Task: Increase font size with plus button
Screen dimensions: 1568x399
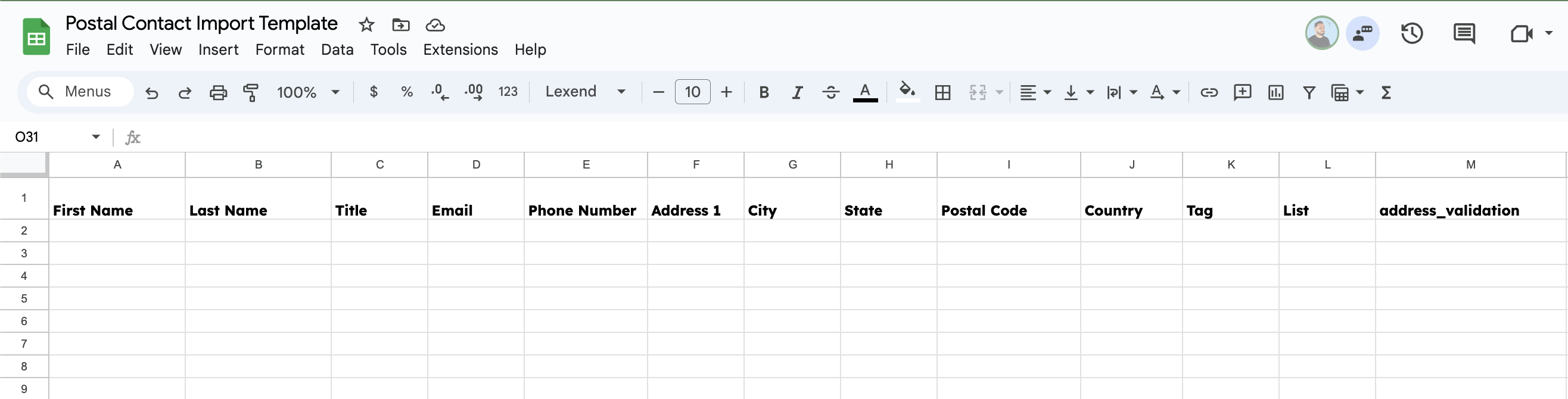Action: (x=726, y=92)
